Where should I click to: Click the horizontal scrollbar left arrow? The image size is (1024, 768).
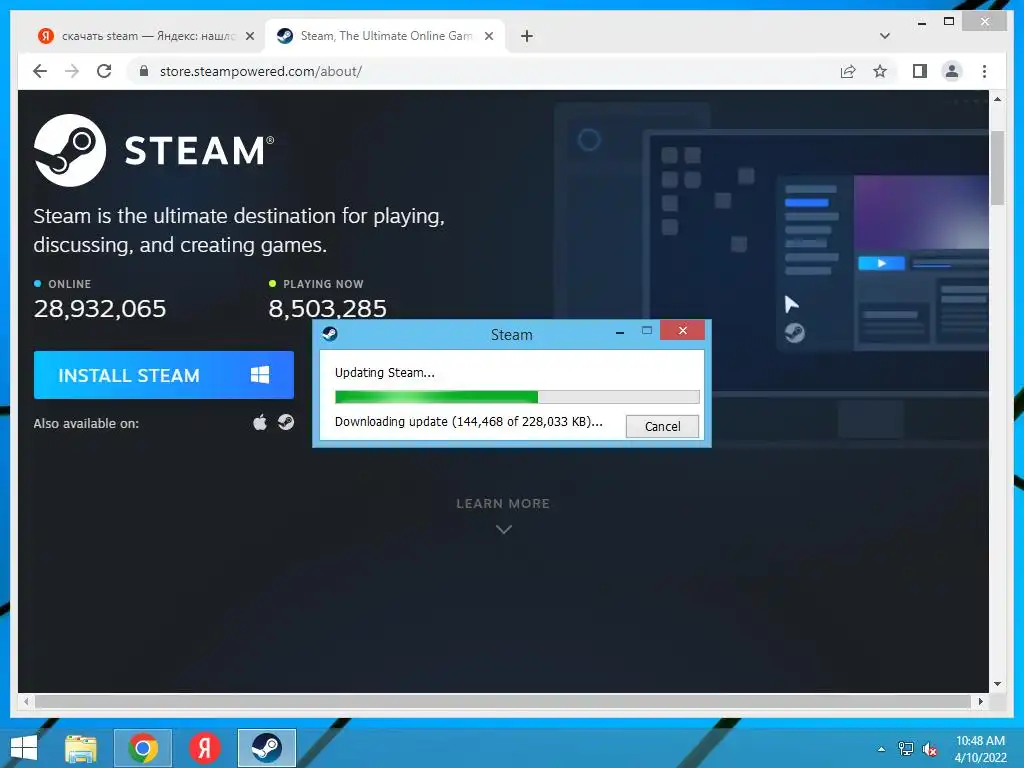point(26,701)
